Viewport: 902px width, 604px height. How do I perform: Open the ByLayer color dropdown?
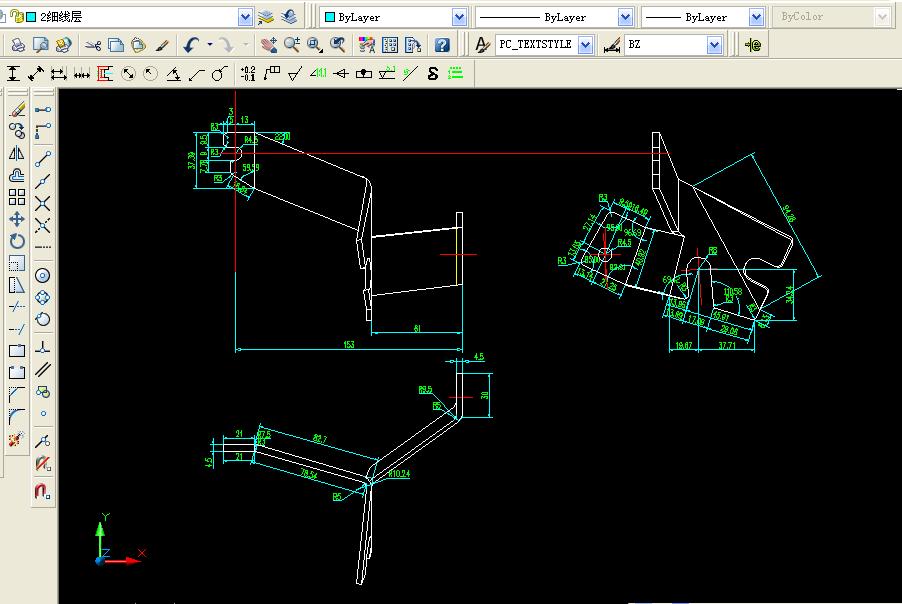459,17
